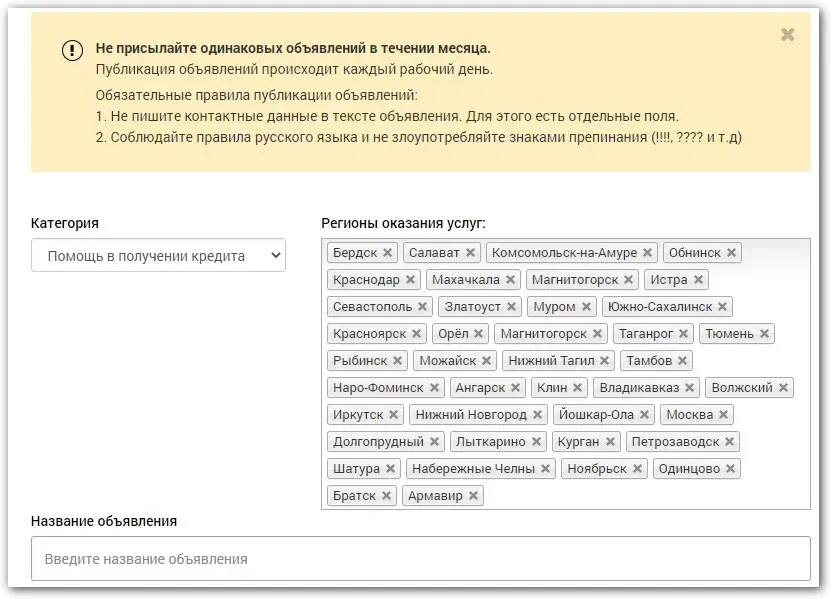Screen dimensions: 831x599
Task: Delete the Махачкала tag
Action: tap(510, 280)
